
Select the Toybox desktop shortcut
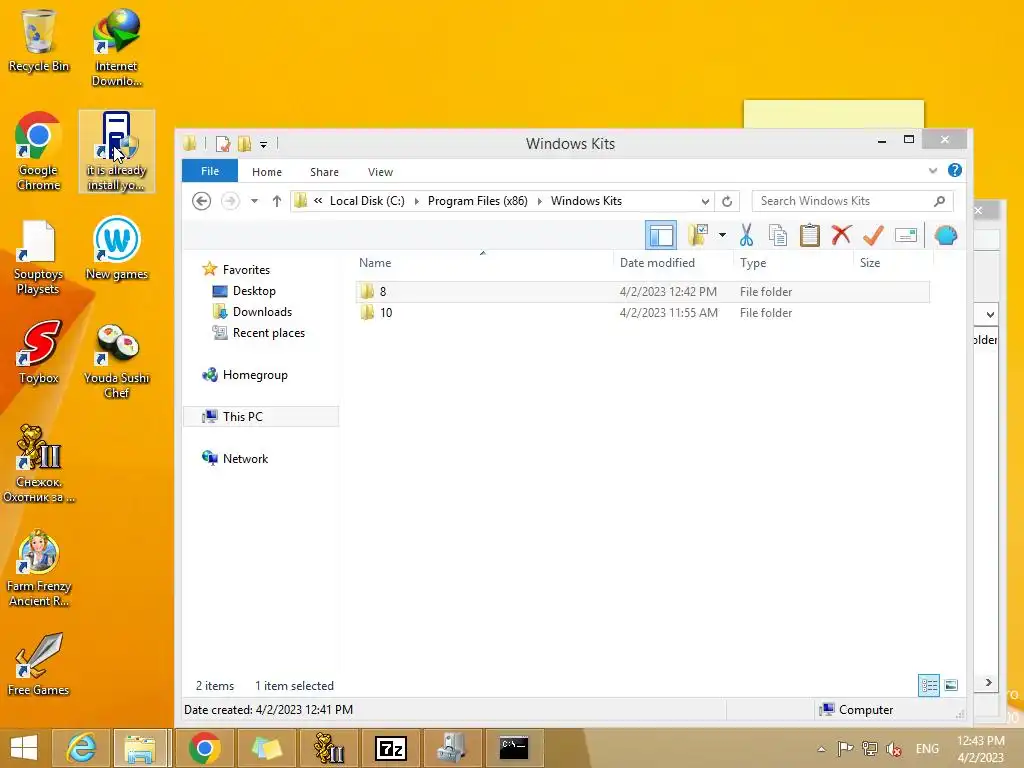point(39,351)
